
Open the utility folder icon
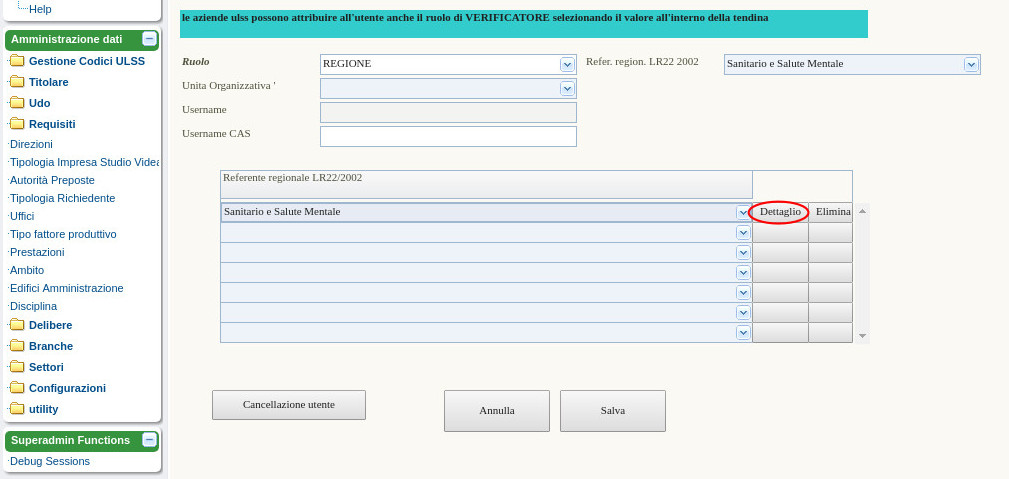[17, 409]
